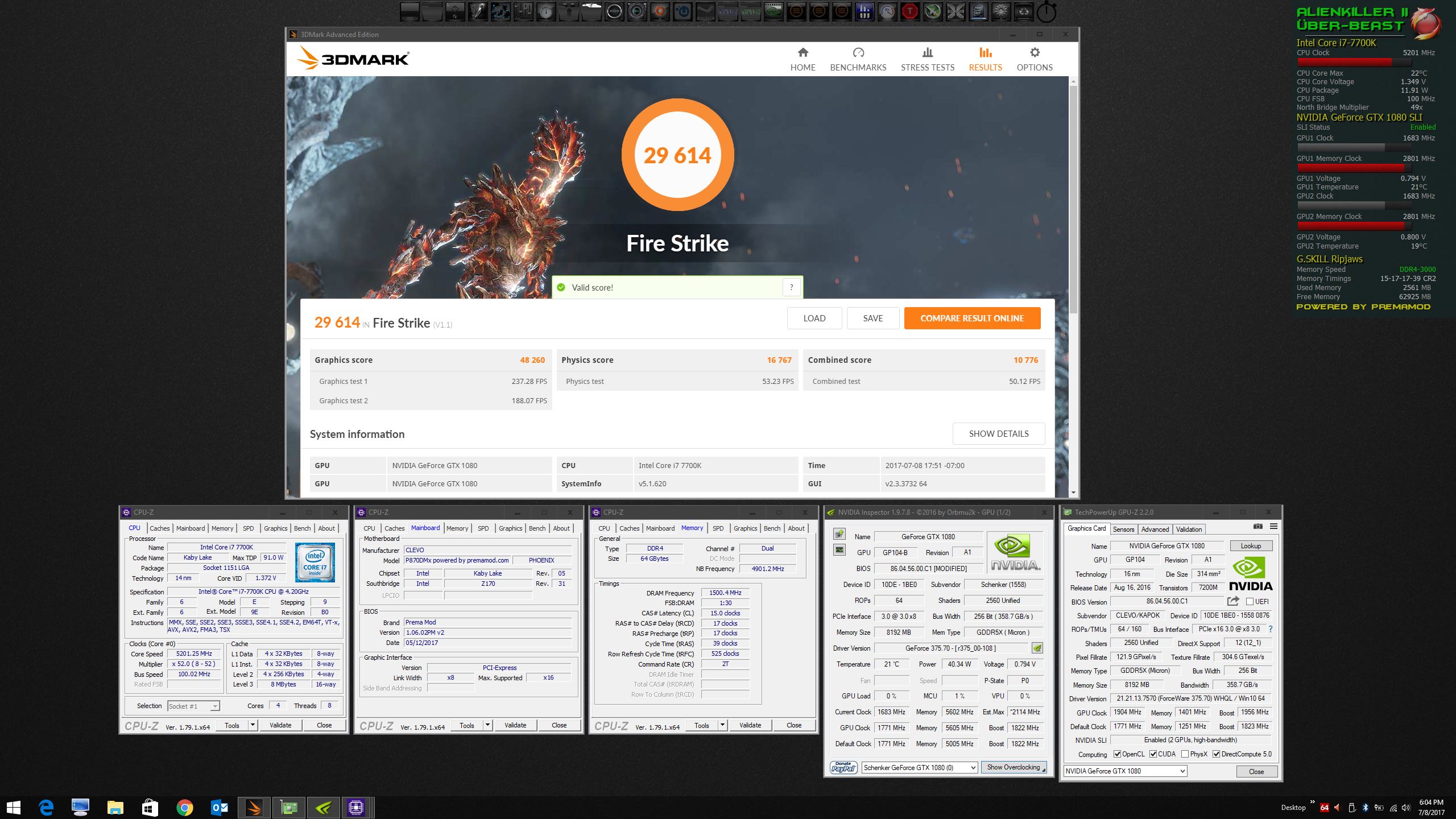Click the bus interface question mark icon
Image resolution: width=1456 pixels, height=819 pixels.
(x=1270, y=629)
